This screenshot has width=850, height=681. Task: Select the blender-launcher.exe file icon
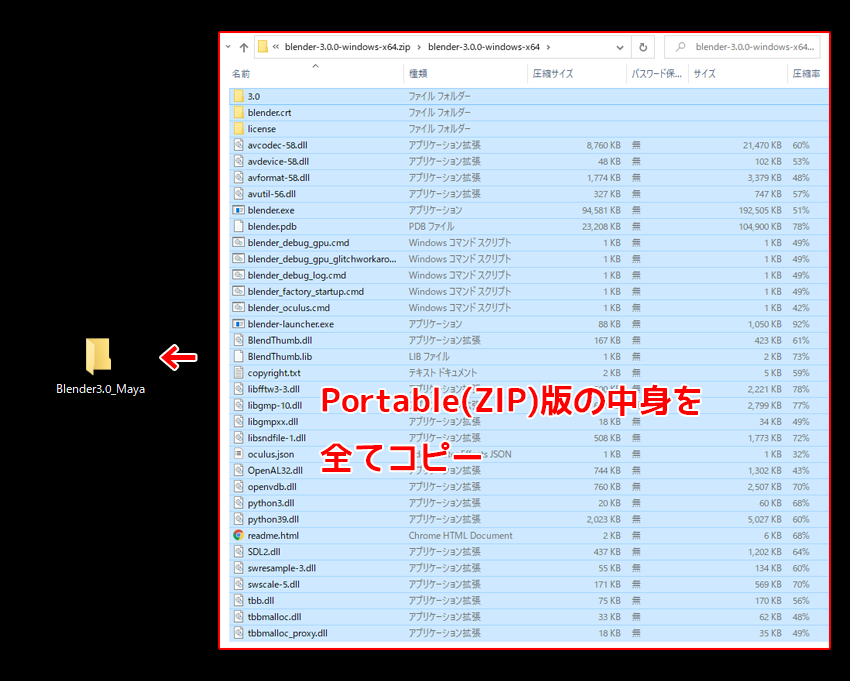(238, 324)
